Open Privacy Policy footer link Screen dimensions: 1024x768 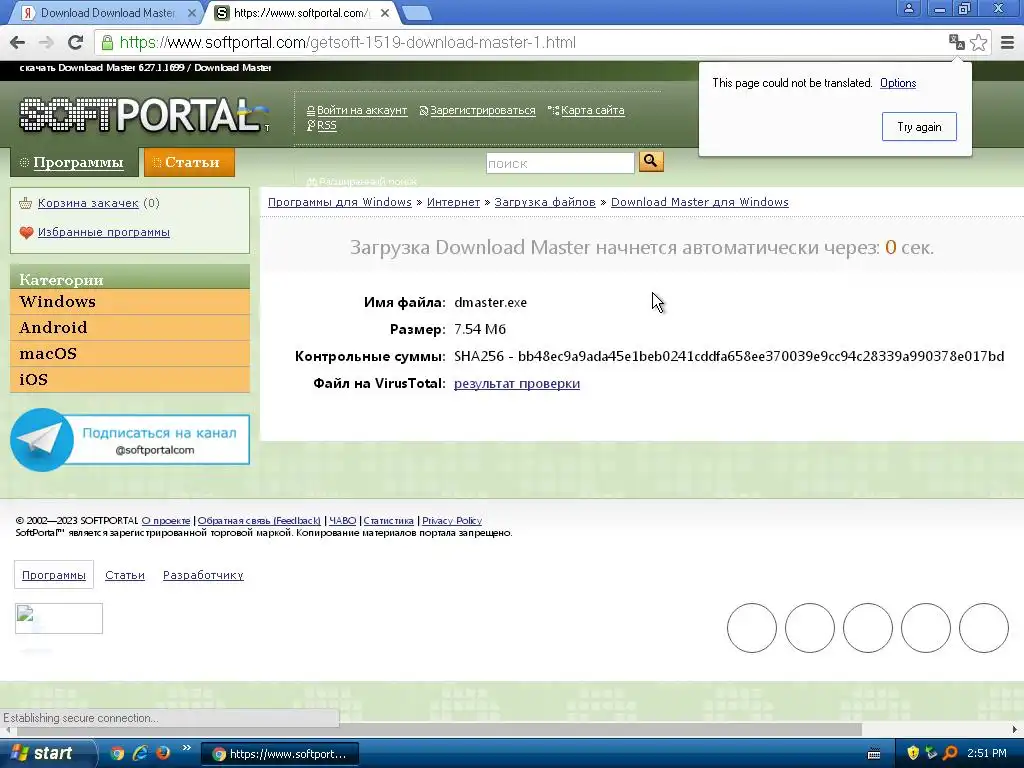click(x=452, y=520)
